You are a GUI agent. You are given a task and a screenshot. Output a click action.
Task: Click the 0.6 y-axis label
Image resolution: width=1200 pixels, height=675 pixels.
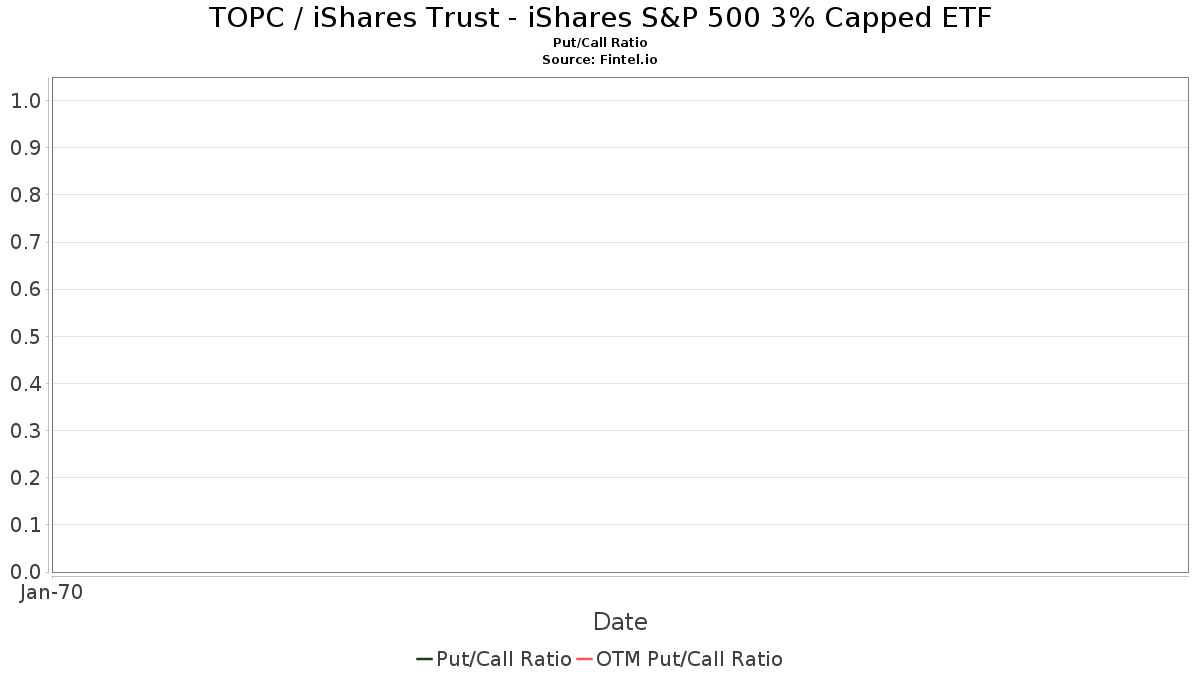[x=26, y=289]
